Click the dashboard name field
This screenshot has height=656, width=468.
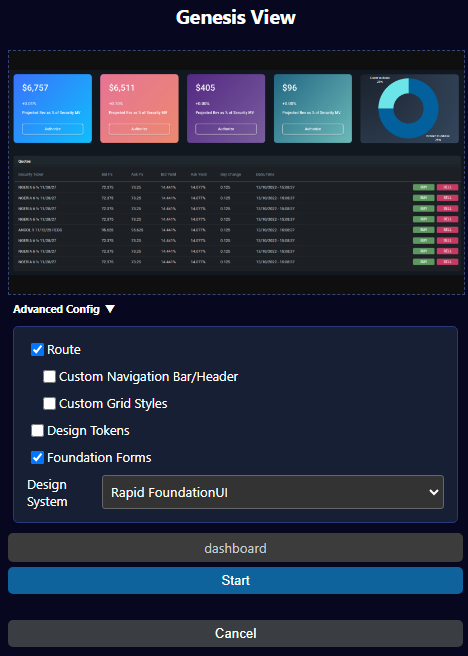pyautogui.click(x=235, y=548)
